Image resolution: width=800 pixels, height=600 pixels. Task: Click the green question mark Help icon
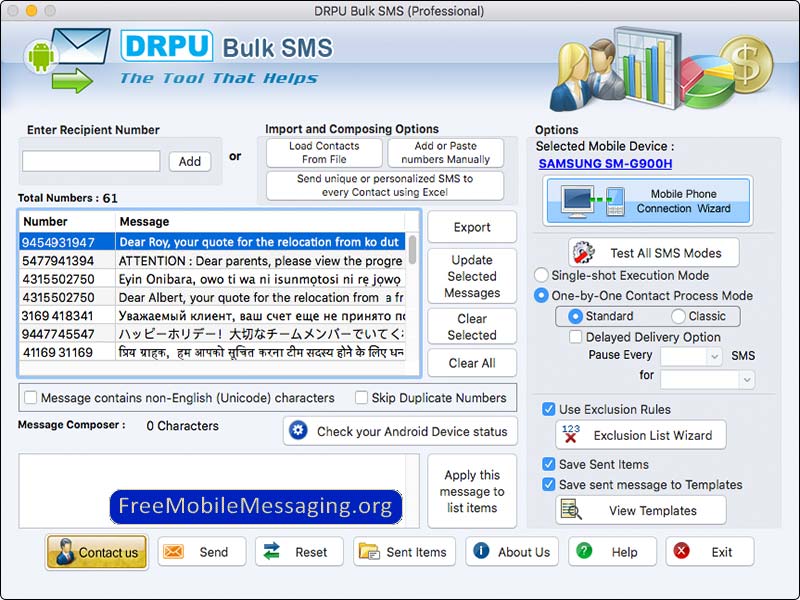point(584,551)
